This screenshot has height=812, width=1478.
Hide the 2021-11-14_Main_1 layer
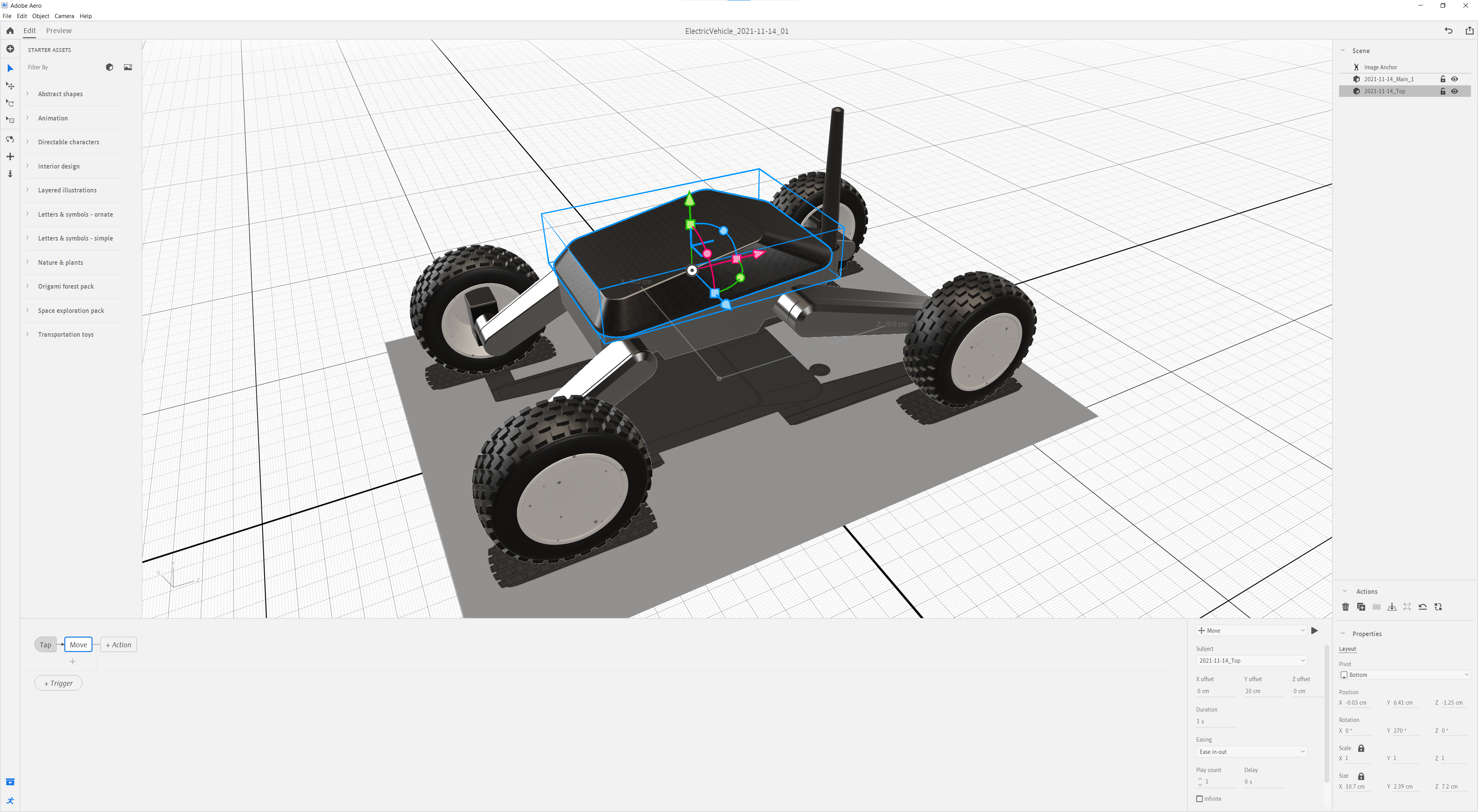pyautogui.click(x=1455, y=79)
